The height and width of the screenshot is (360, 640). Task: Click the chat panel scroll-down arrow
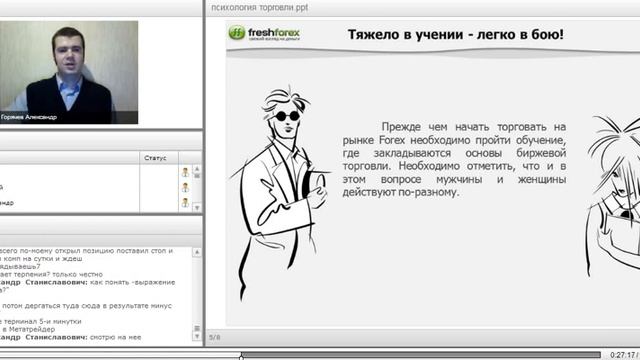[197, 337]
